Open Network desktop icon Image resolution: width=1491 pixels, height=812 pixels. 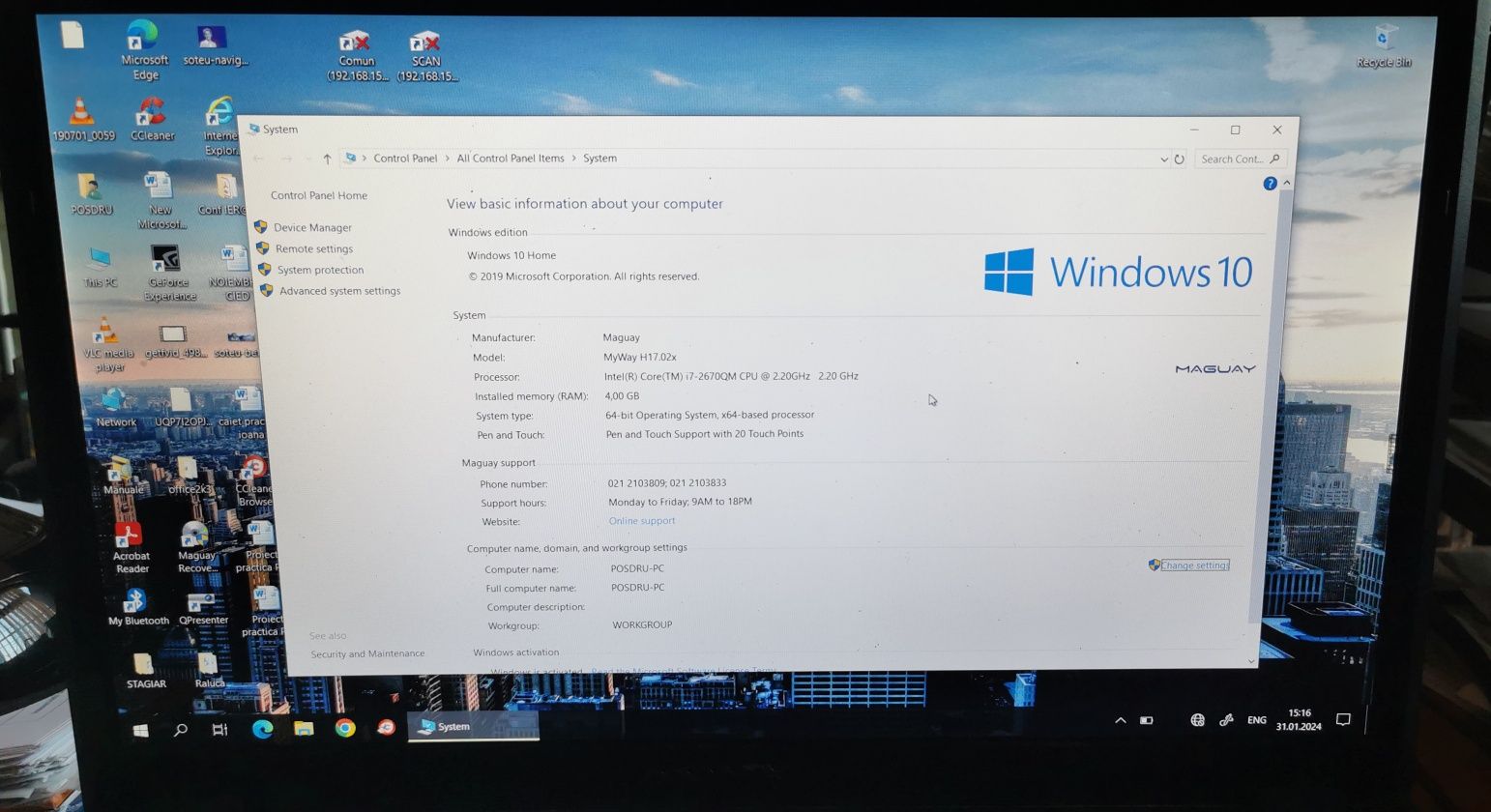(x=115, y=407)
